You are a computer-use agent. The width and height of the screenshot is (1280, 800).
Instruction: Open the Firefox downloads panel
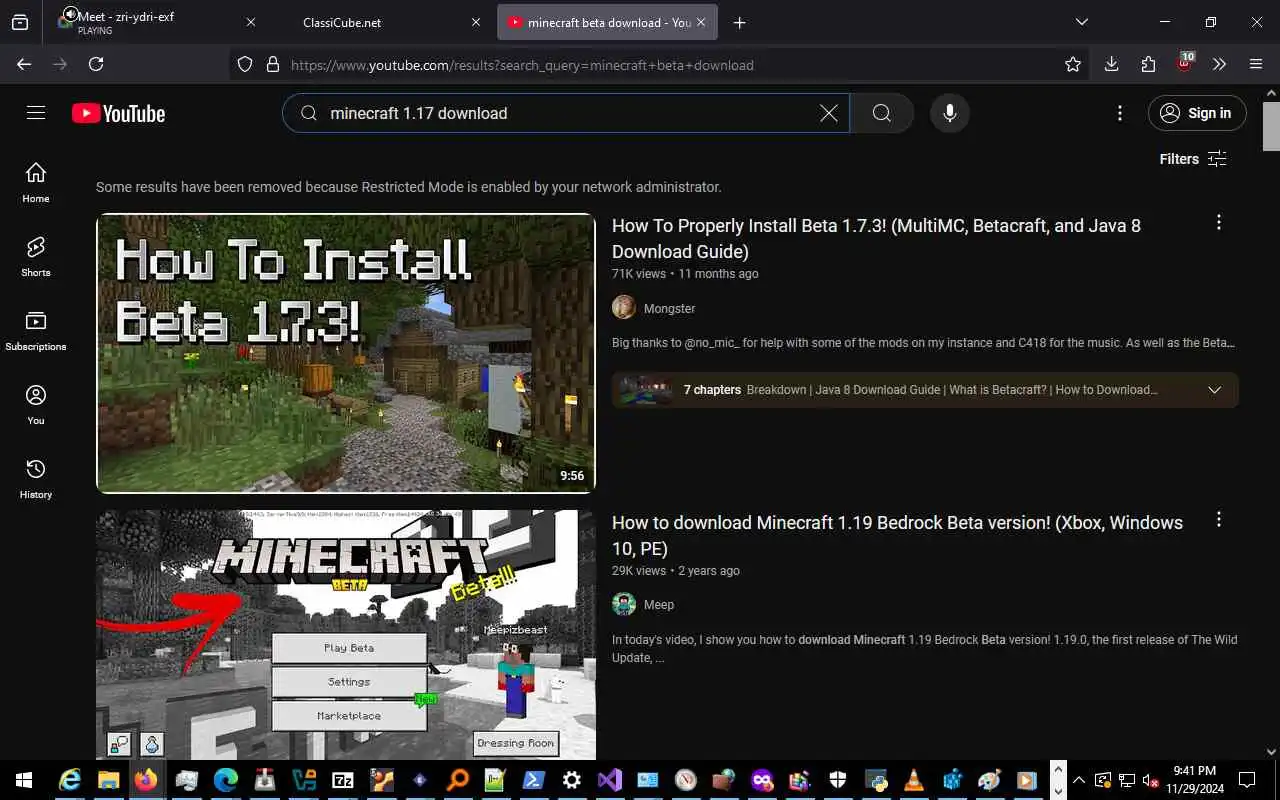click(x=1111, y=64)
